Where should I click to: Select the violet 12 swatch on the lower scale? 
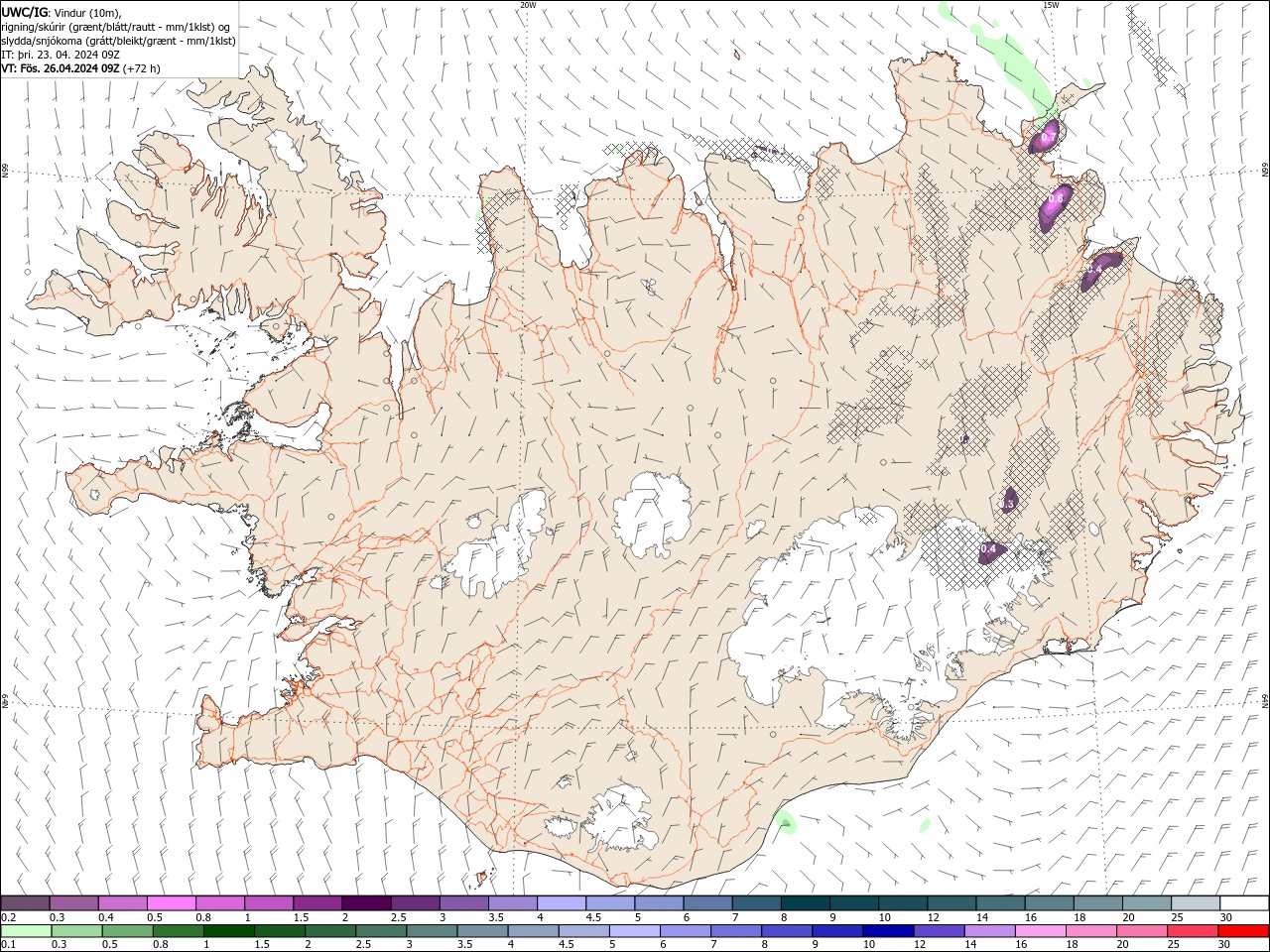[938, 931]
